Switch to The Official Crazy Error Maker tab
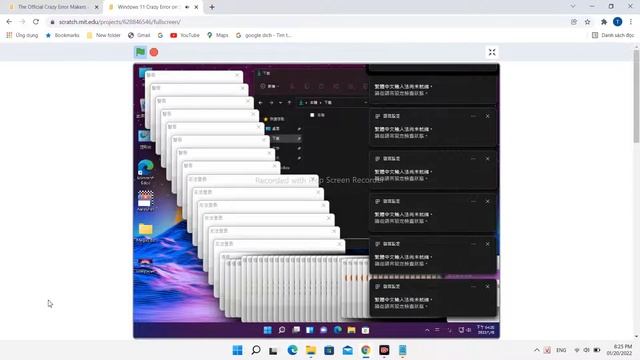640x360 pixels. click(53, 7)
